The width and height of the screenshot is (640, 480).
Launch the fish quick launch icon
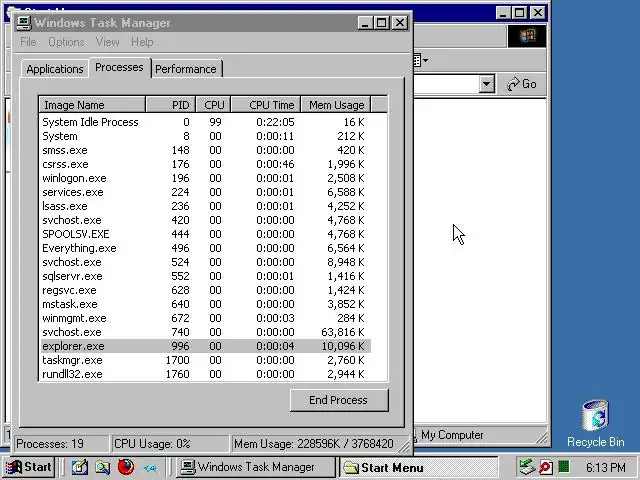tap(150, 468)
